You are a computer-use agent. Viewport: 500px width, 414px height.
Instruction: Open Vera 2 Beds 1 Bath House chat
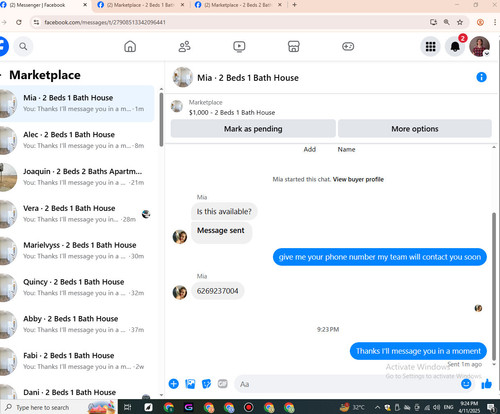point(77,214)
